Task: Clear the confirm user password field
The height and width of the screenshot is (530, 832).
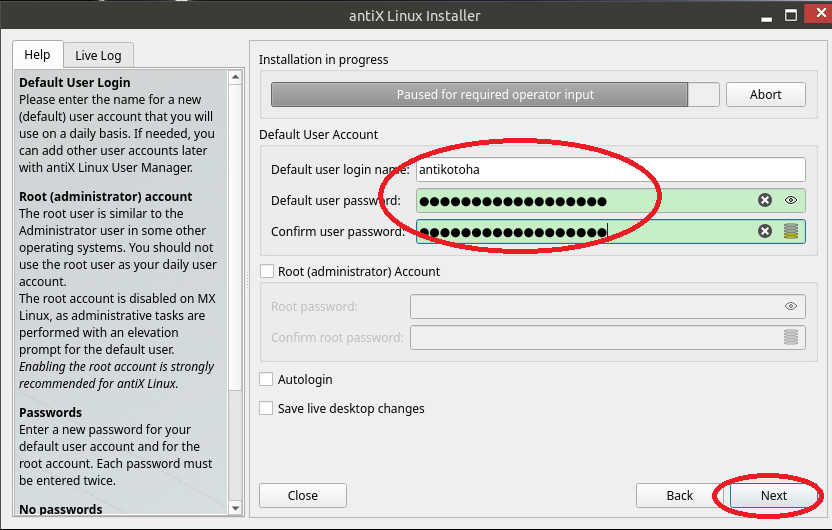Action: point(765,232)
